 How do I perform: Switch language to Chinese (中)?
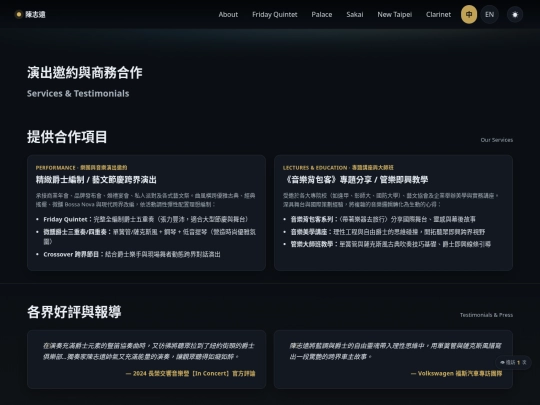coord(469,14)
